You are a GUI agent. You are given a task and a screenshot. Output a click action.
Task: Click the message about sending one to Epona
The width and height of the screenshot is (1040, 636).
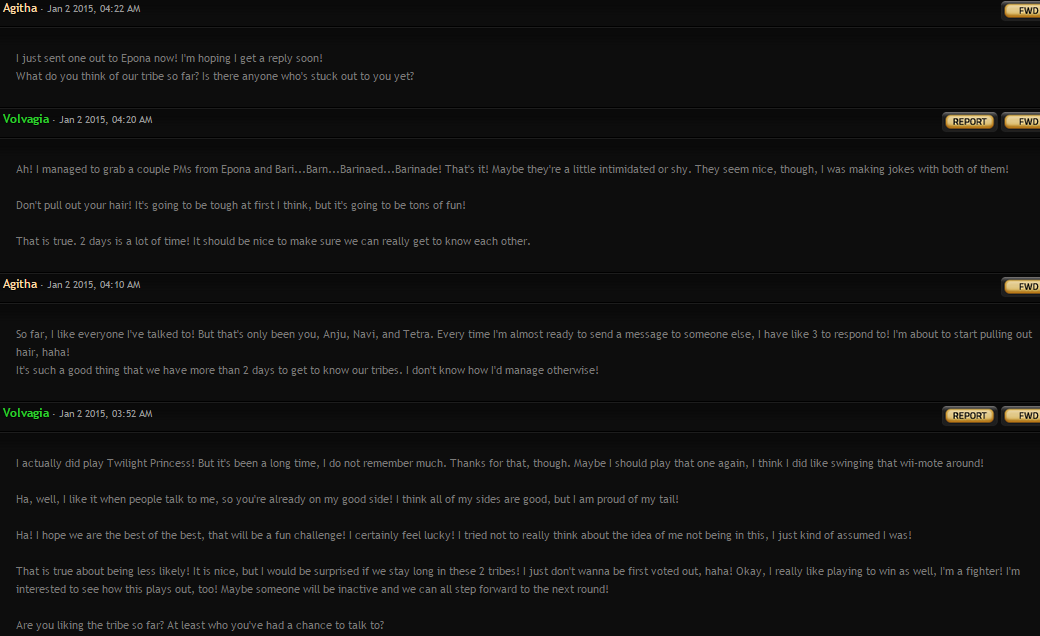point(169,58)
